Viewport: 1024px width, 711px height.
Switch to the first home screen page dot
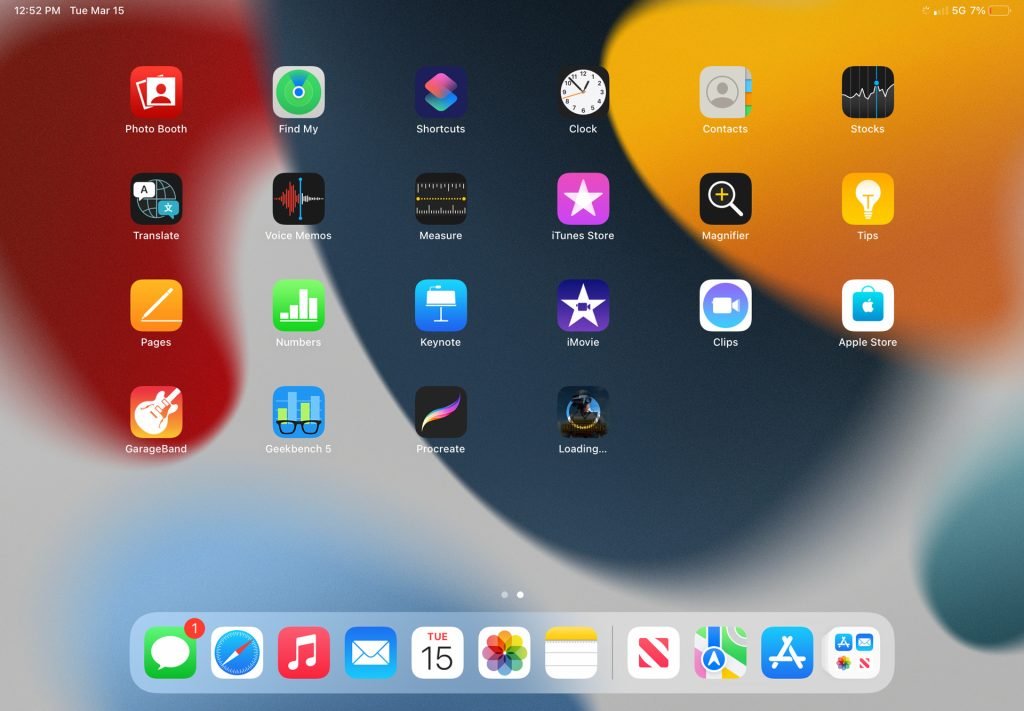[x=504, y=595]
